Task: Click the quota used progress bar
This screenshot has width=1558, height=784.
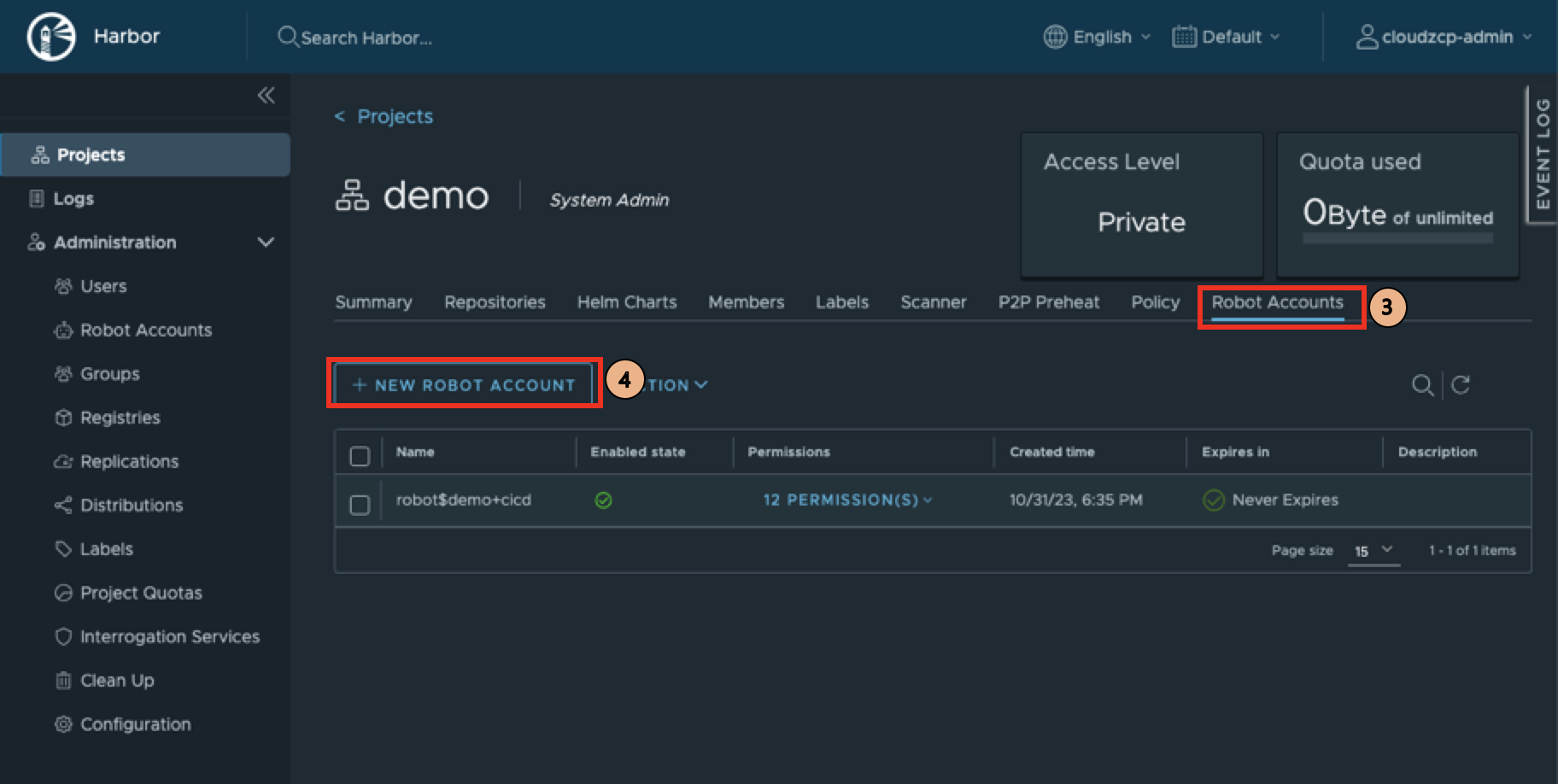Action: [x=1397, y=239]
